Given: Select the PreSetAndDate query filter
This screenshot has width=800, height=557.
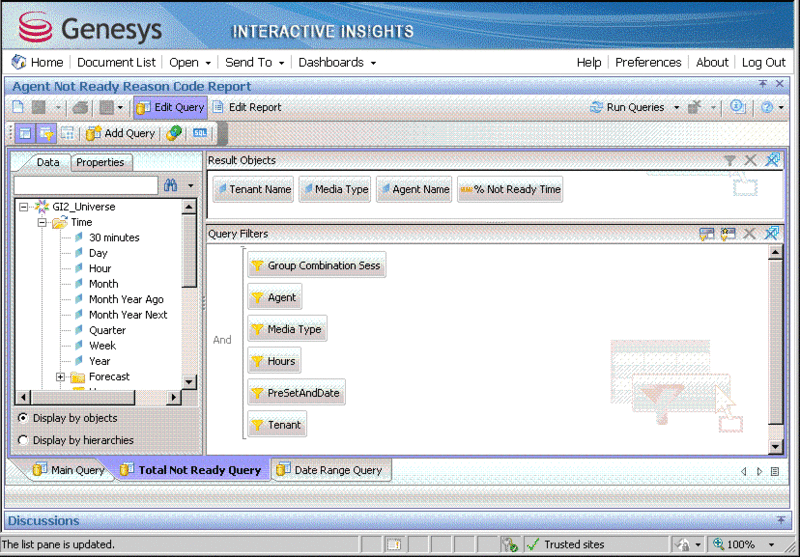Looking at the screenshot, I should click(296, 393).
